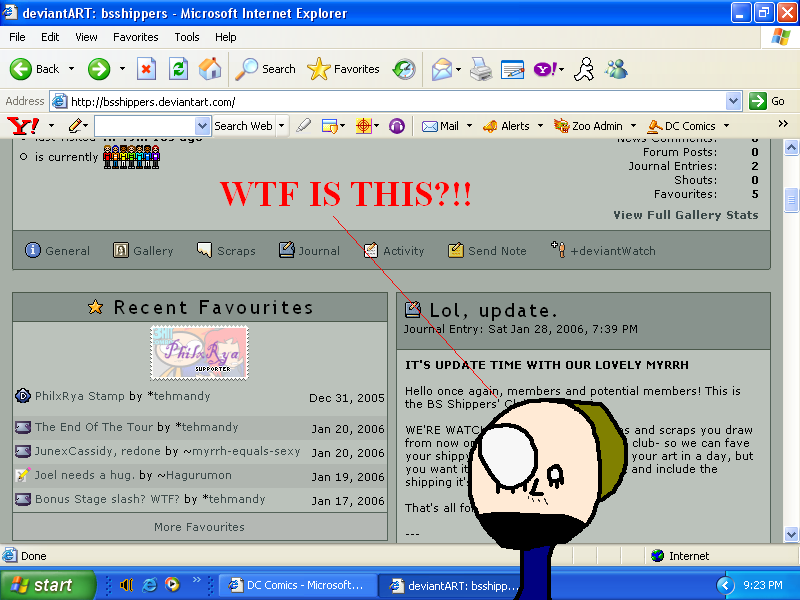Click Yahoo toolbar pop-up blocker window icon
800x600 pixels.
point(330,126)
